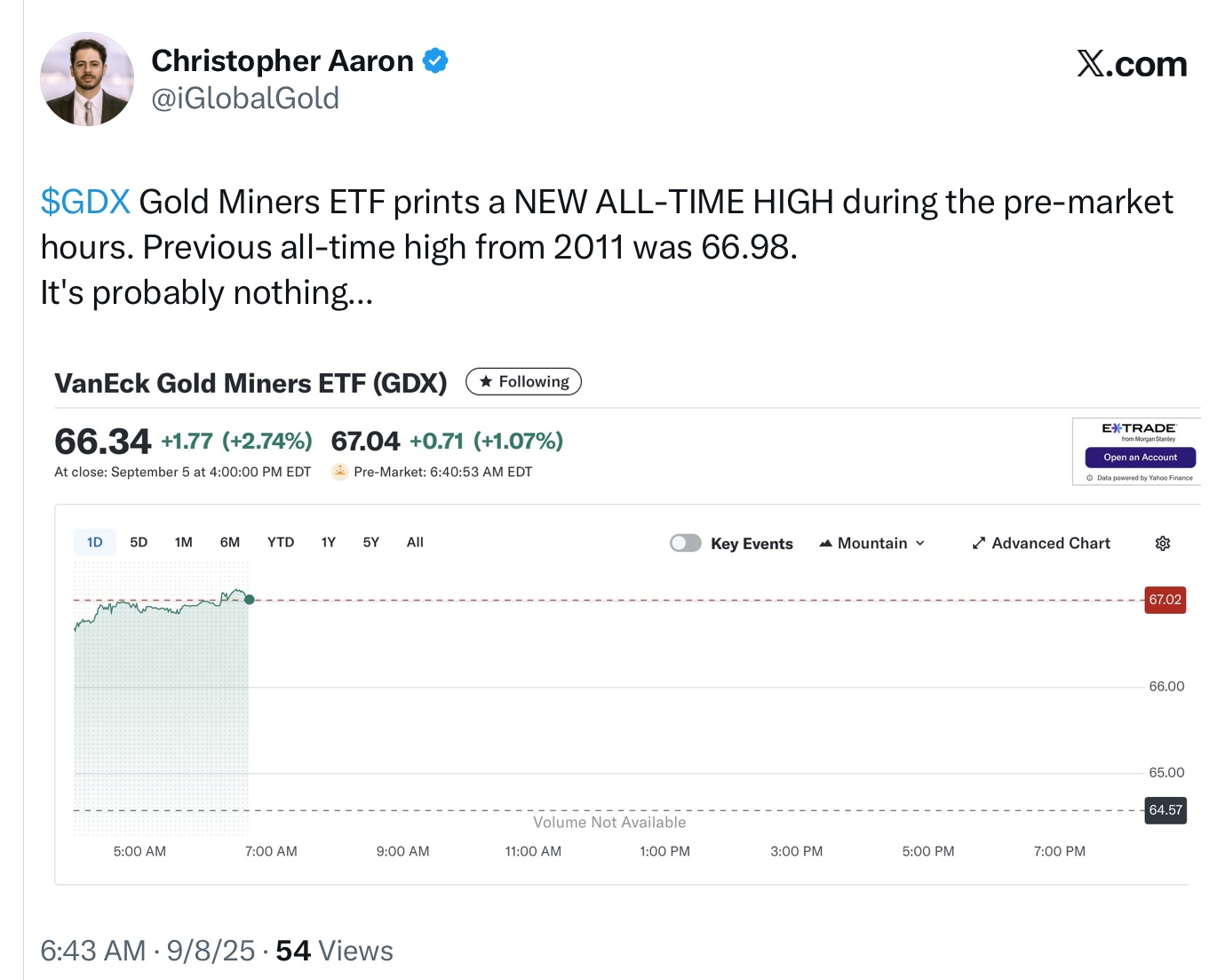1217x980 pixels.
Task: Click the @iGlobalGold handle
Action: pos(245,98)
